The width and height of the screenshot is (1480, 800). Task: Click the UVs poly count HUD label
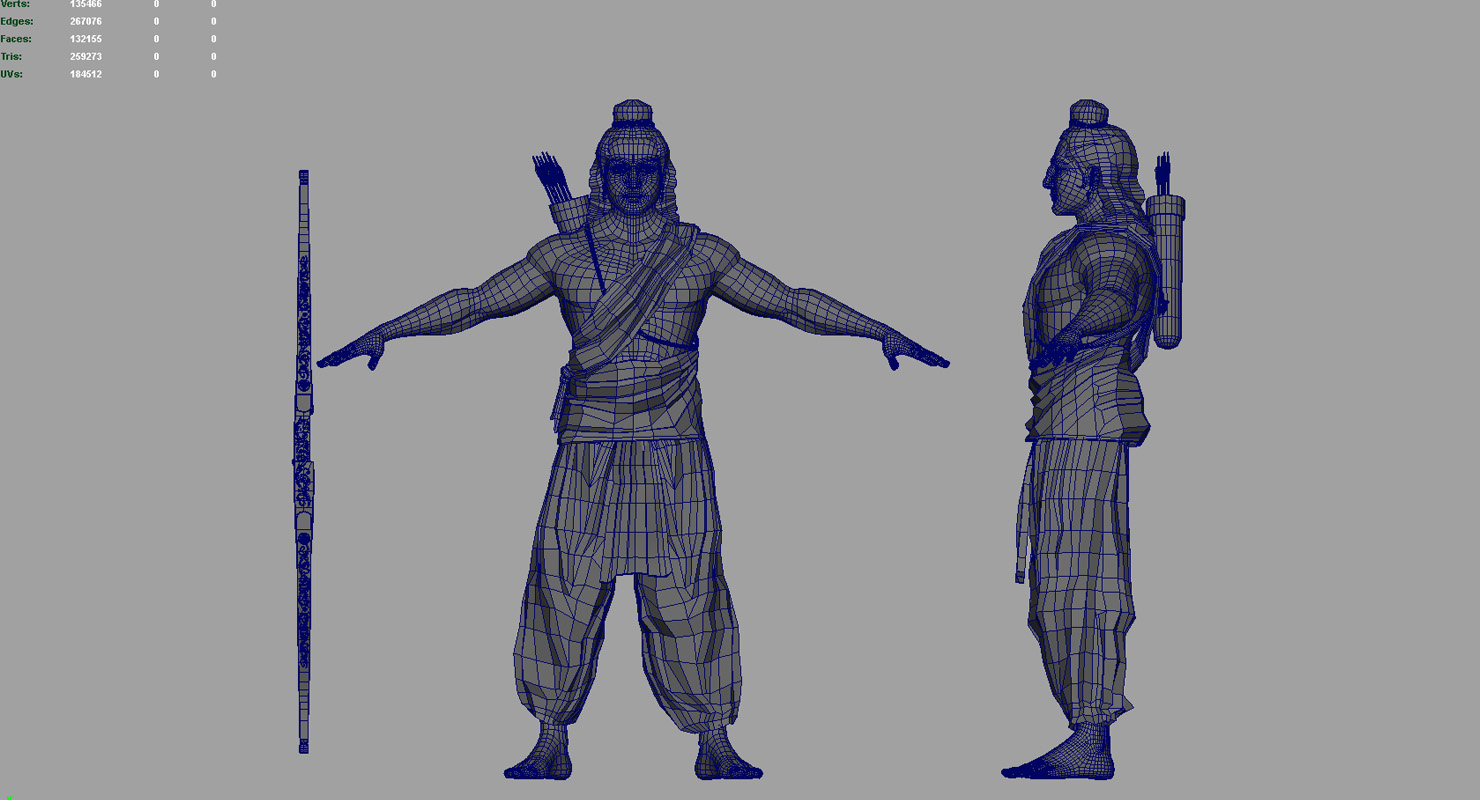click(12, 74)
